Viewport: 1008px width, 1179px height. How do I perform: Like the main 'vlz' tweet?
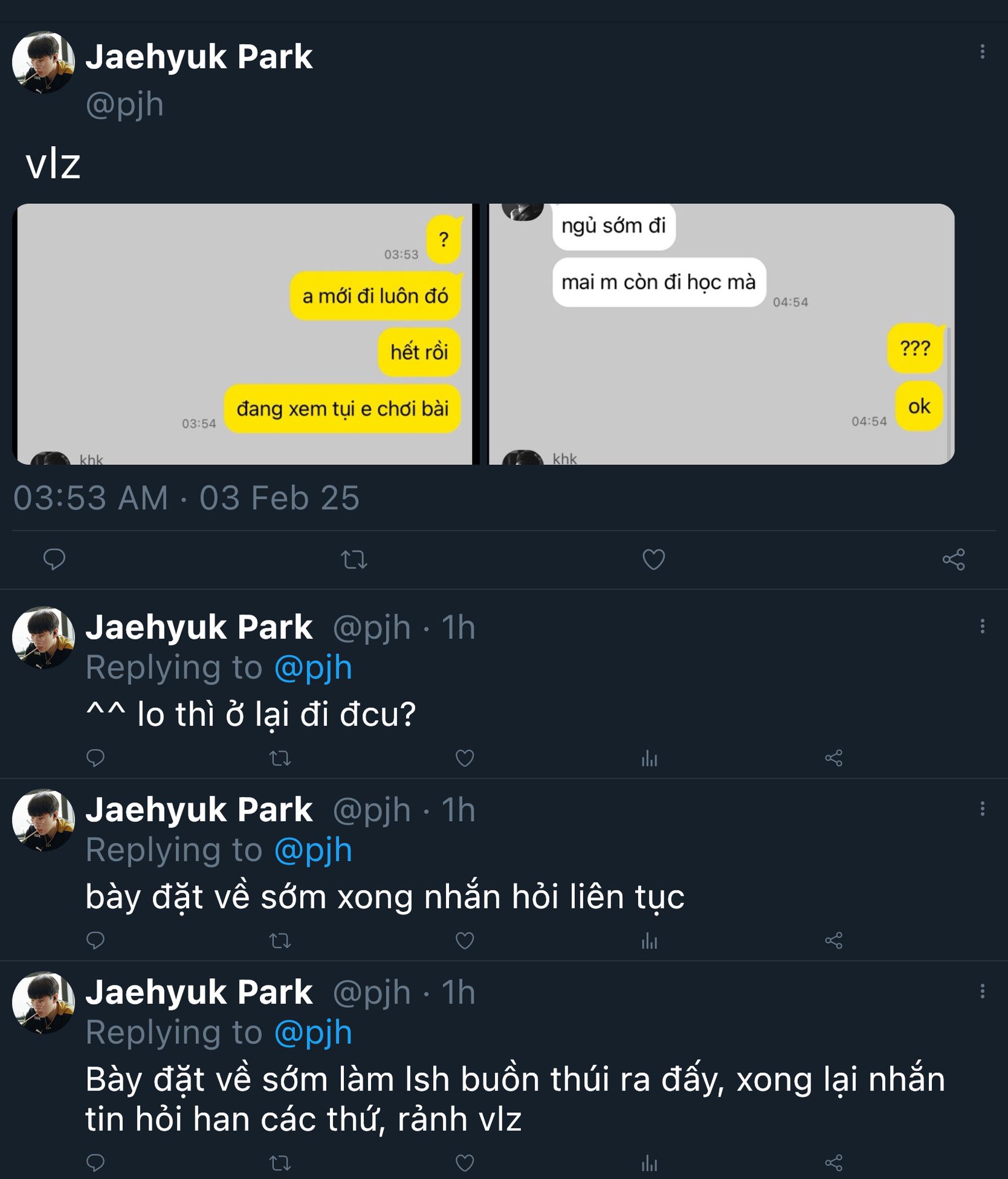coord(653,559)
